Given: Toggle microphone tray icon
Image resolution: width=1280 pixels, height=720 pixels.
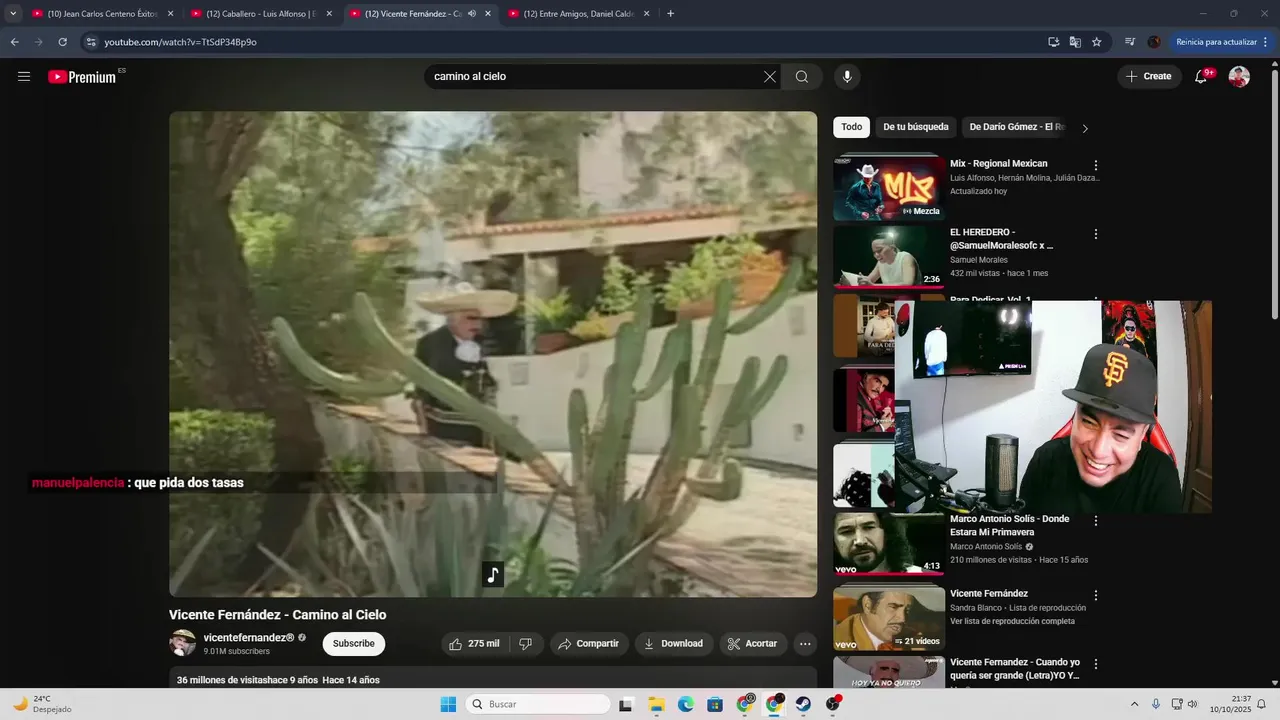Looking at the screenshot, I should click(1156, 704).
